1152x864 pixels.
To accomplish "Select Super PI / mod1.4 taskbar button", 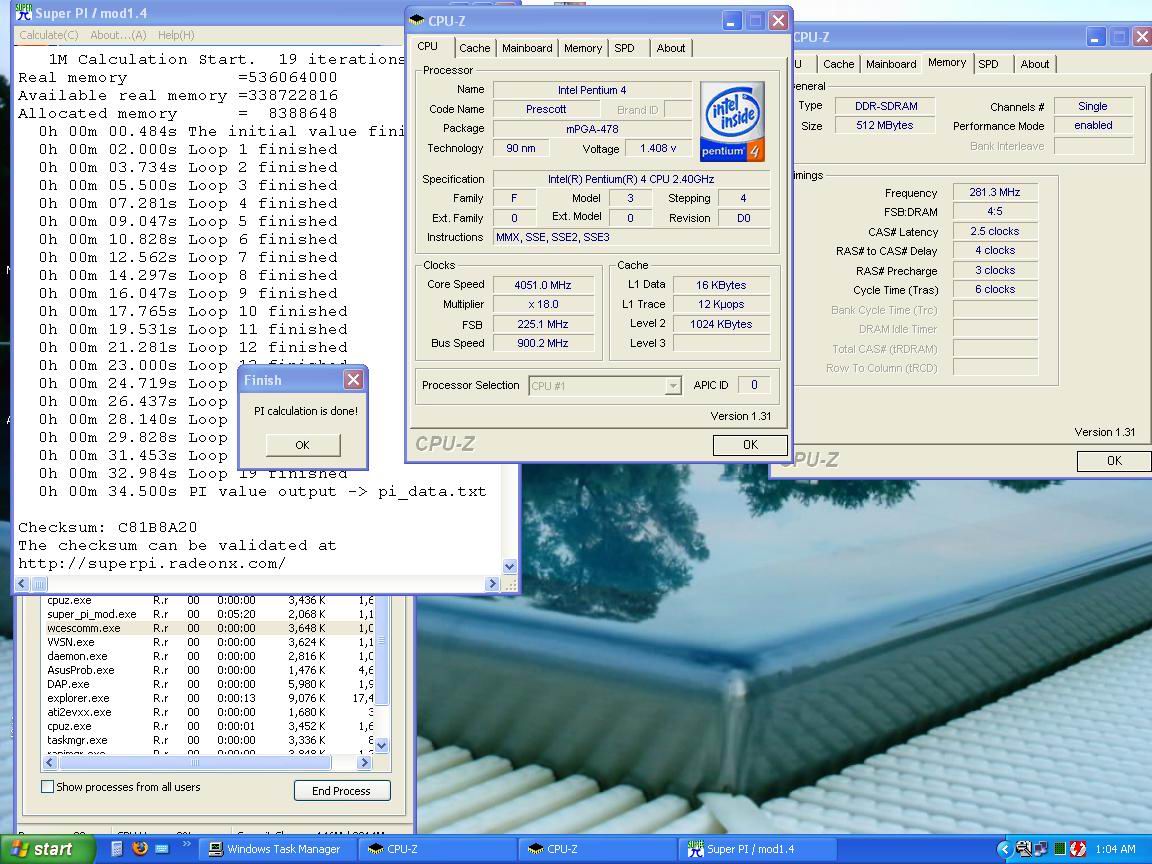I will click(757, 849).
